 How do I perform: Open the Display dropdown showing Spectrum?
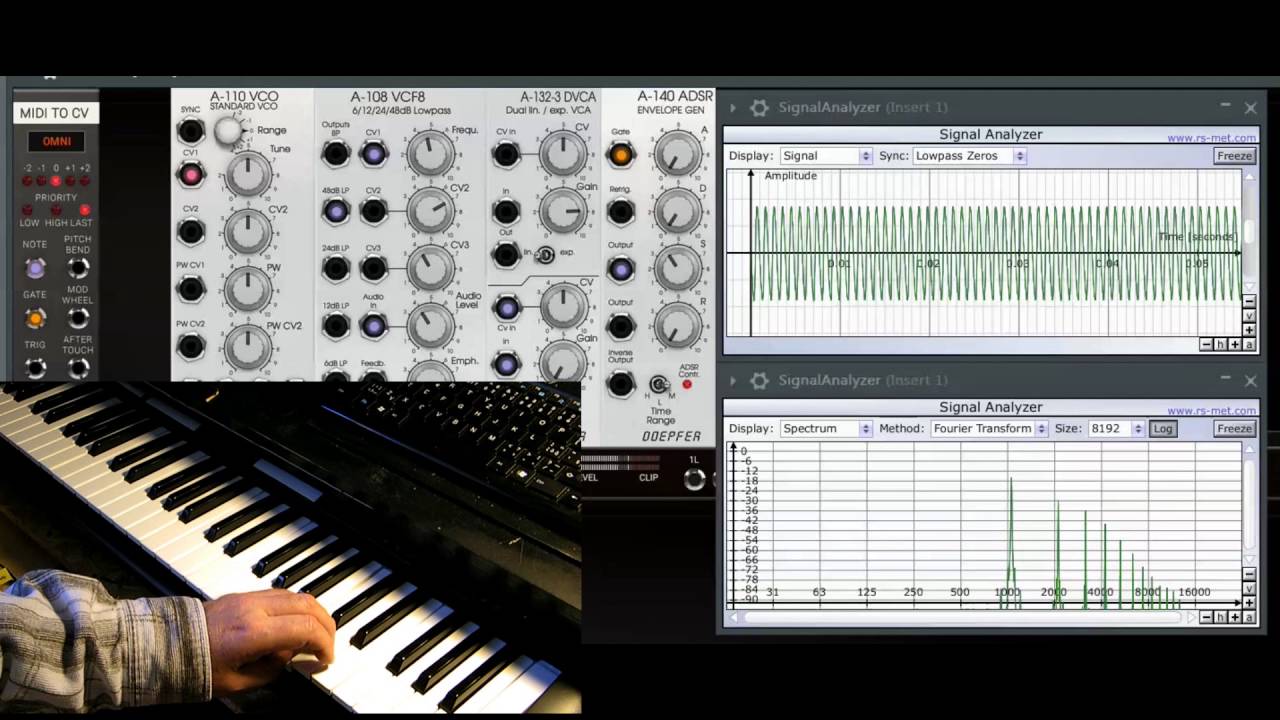click(826, 428)
